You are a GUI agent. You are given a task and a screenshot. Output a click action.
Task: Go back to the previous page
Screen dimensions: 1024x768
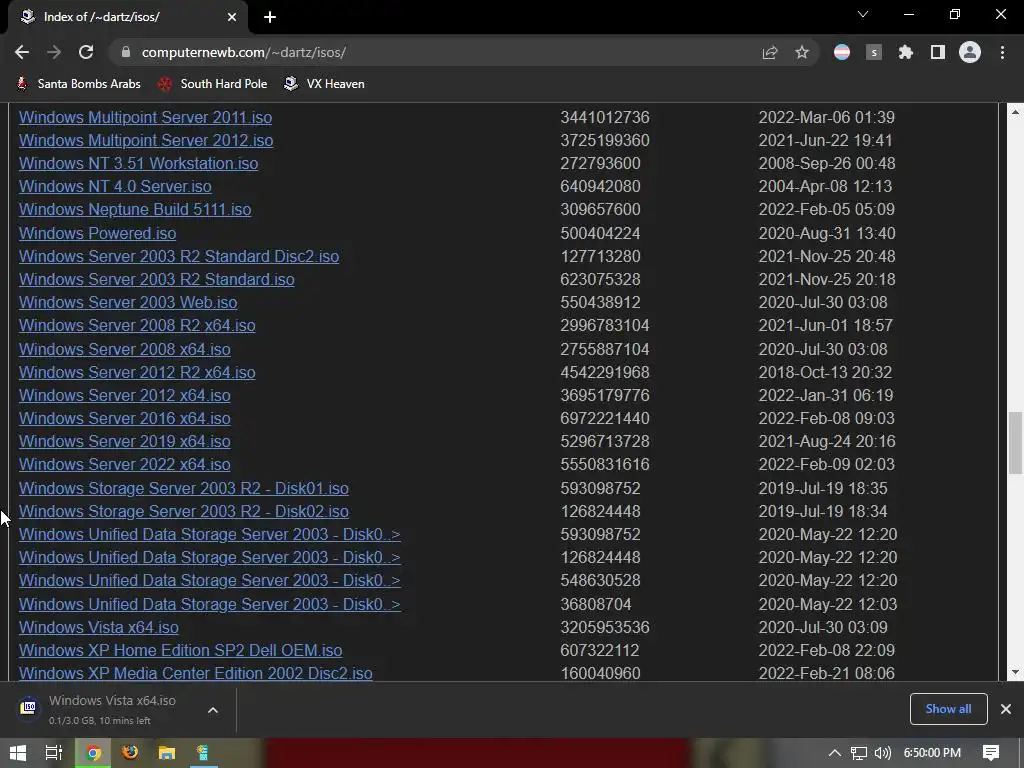pos(22,52)
